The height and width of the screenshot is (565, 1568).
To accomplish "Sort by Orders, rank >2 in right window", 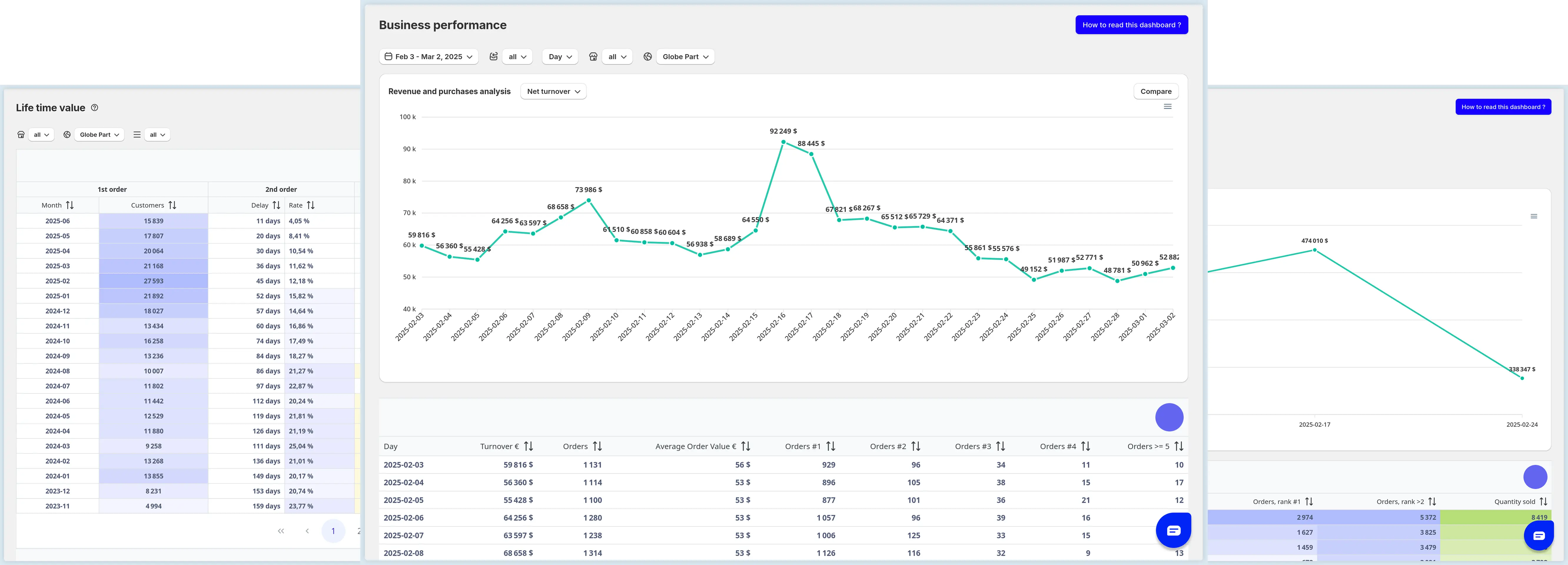I will click(1432, 502).
